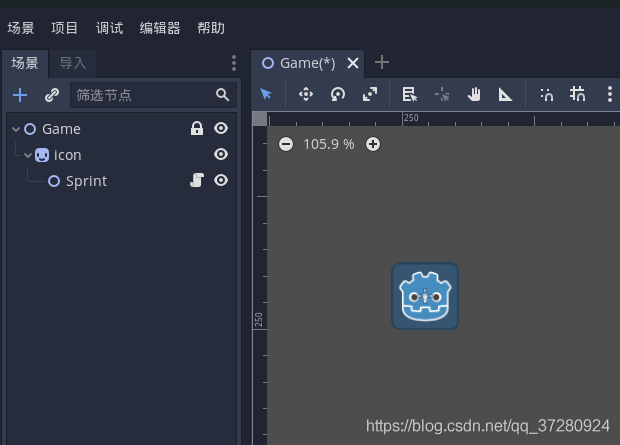Screen dimensions: 620x445
Task: Toggle grid snapping
Action: [x=577, y=94]
